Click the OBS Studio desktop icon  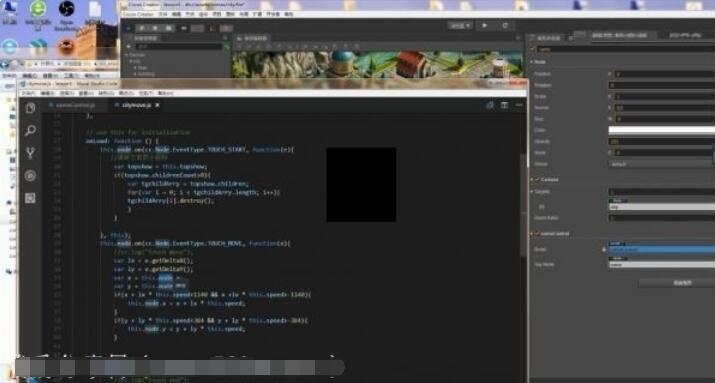tap(67, 15)
